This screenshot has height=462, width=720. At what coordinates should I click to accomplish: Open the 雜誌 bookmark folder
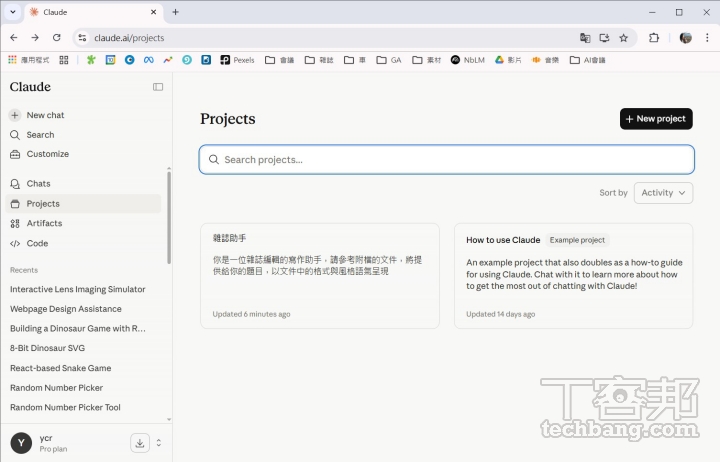(319, 60)
